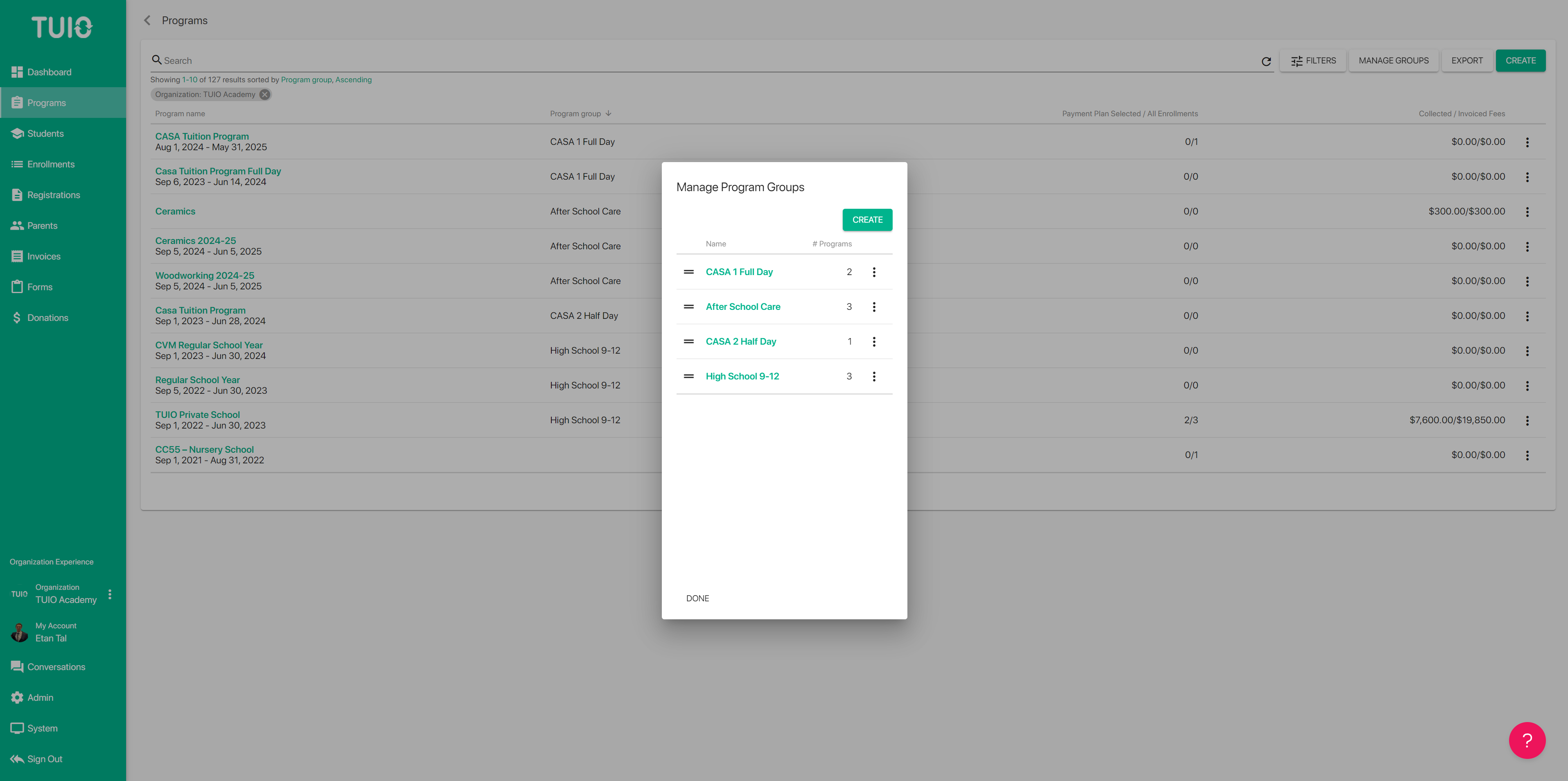Click the '2/3' enrollments cell
This screenshot has height=781, width=1568.
click(1191, 420)
